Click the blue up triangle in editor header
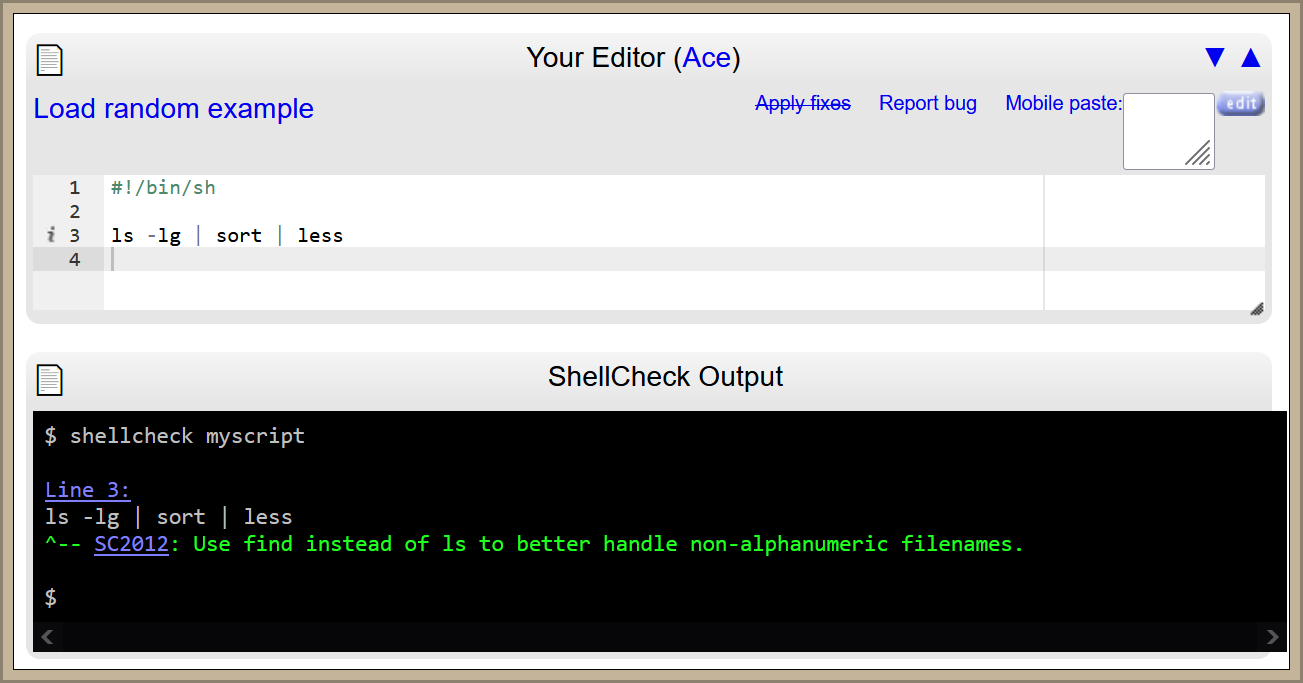Image resolution: width=1303 pixels, height=683 pixels. [1250, 58]
